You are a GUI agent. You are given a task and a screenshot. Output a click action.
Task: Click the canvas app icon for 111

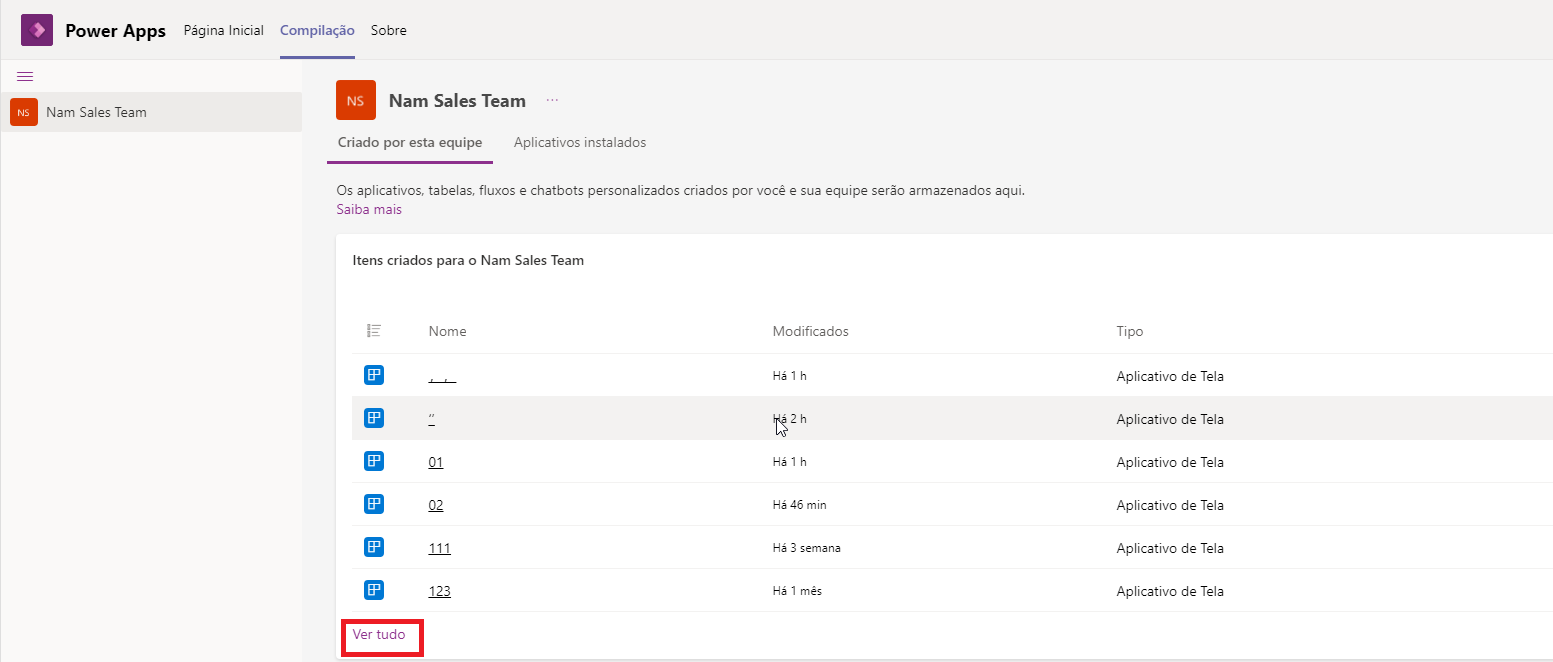tap(374, 547)
